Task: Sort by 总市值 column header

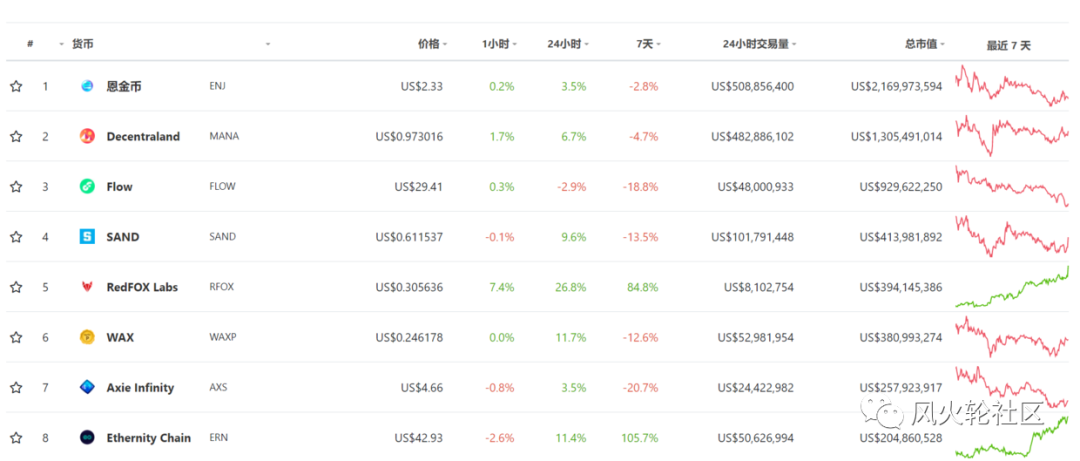Action: click(x=924, y=44)
